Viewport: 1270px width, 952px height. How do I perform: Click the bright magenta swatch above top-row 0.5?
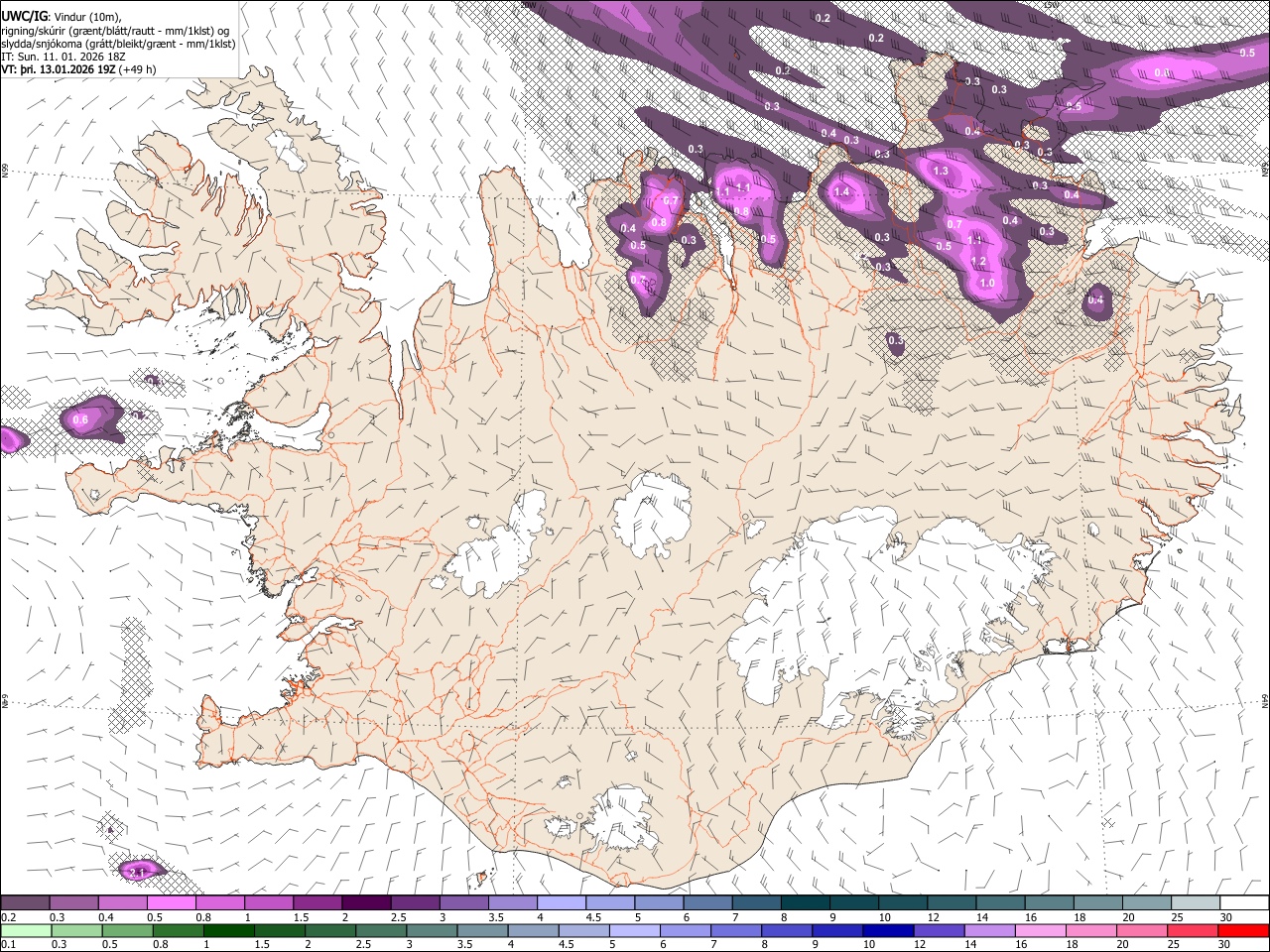pos(171,903)
